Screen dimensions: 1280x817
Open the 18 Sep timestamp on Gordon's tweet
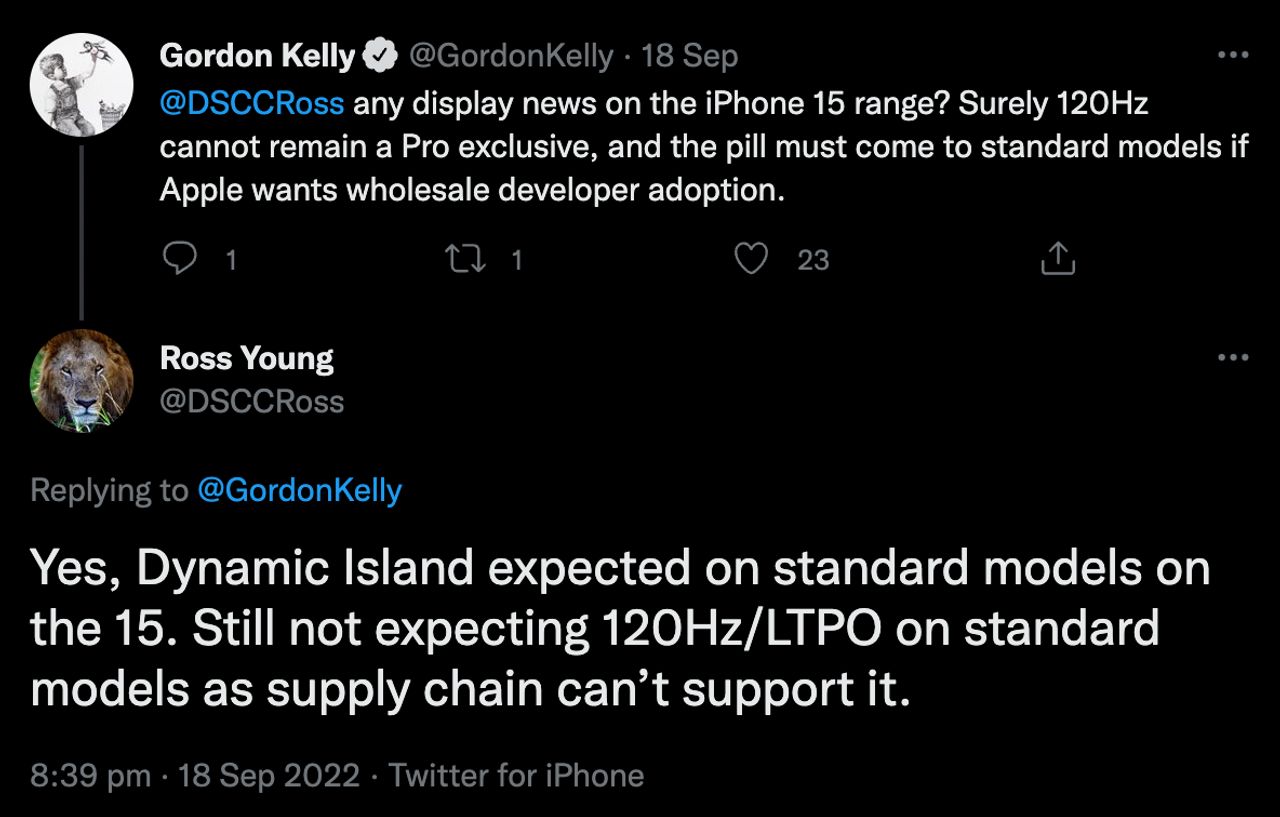click(x=689, y=57)
